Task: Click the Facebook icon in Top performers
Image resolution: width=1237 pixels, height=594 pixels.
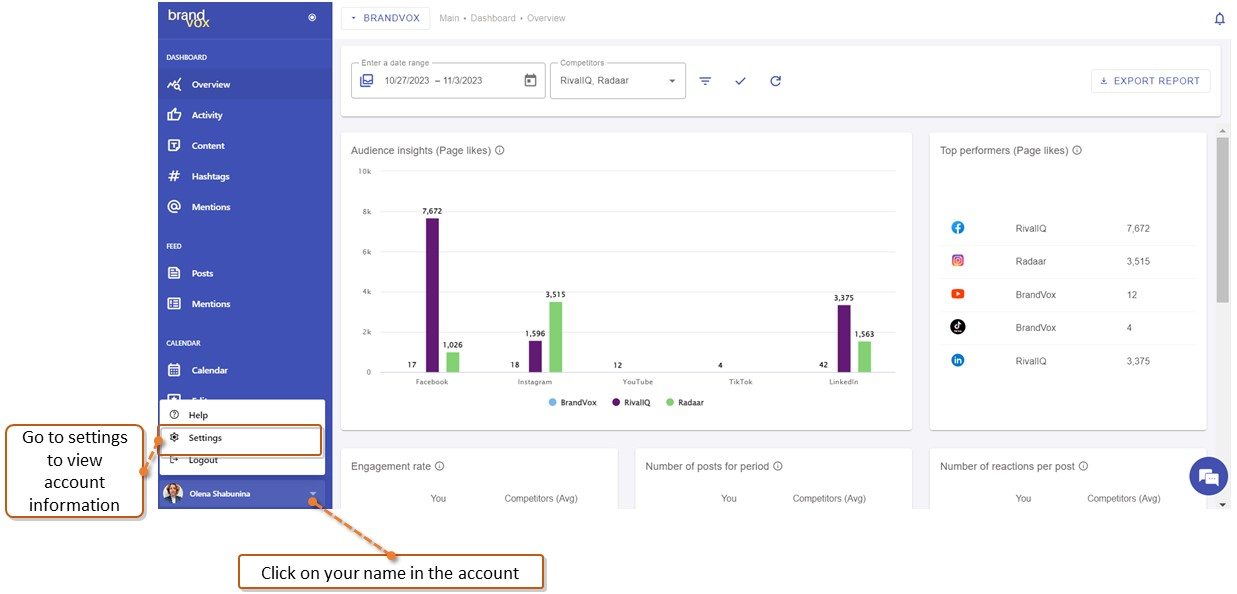Action: (x=957, y=228)
